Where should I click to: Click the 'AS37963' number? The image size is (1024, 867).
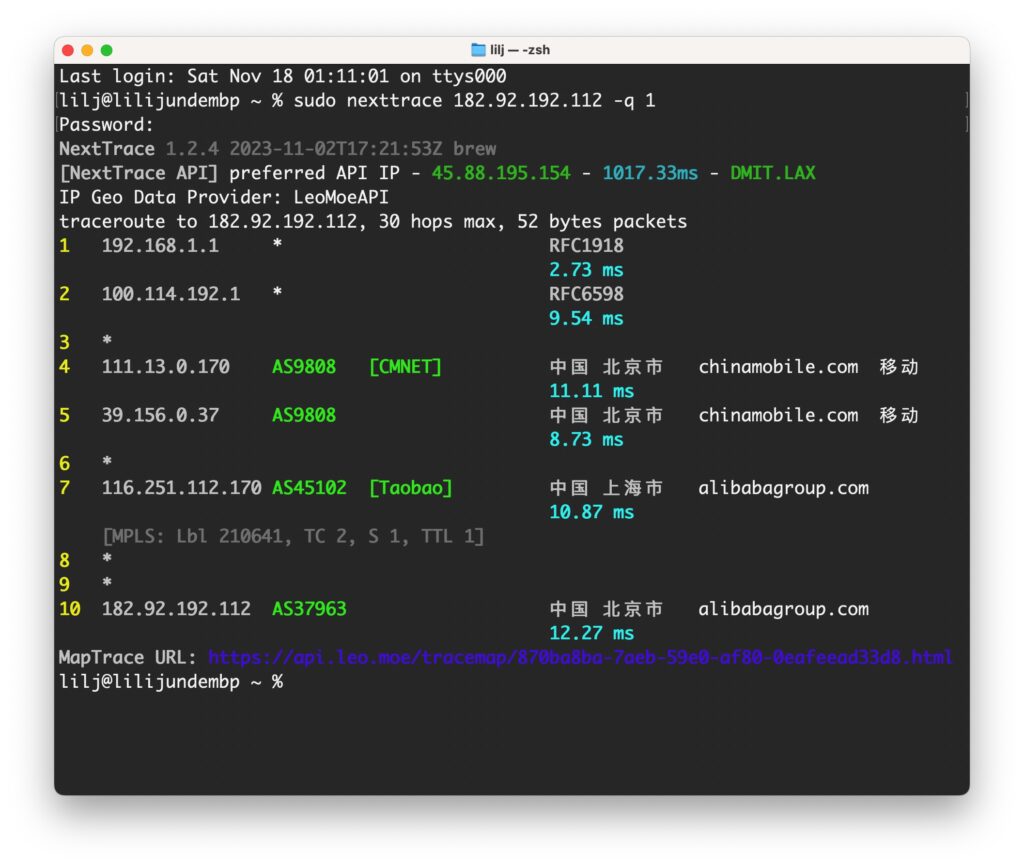[309, 608]
